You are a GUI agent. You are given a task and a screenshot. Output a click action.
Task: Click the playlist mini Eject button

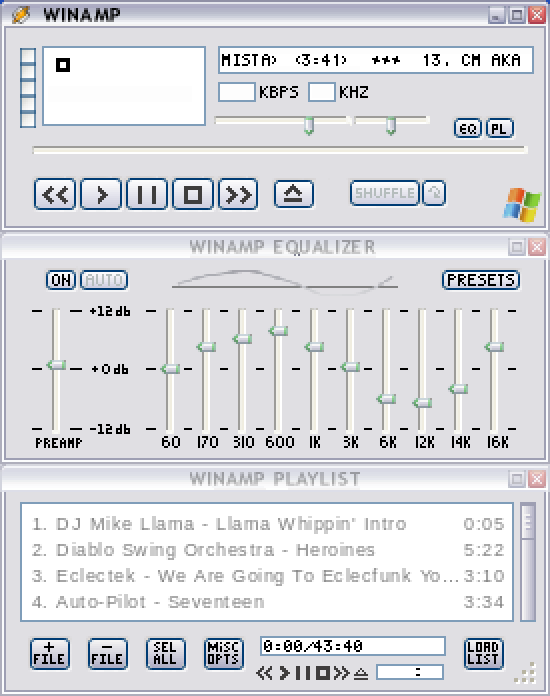361,673
